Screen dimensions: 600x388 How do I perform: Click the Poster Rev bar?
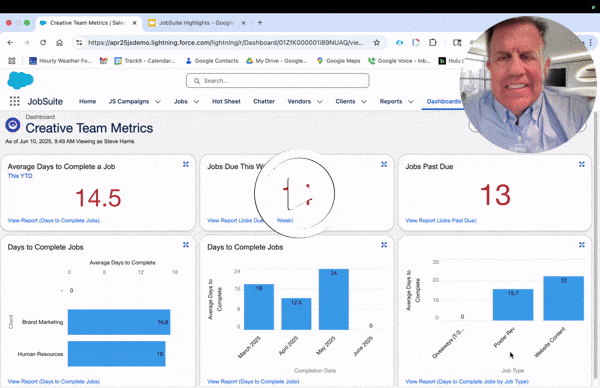pyautogui.click(x=513, y=305)
